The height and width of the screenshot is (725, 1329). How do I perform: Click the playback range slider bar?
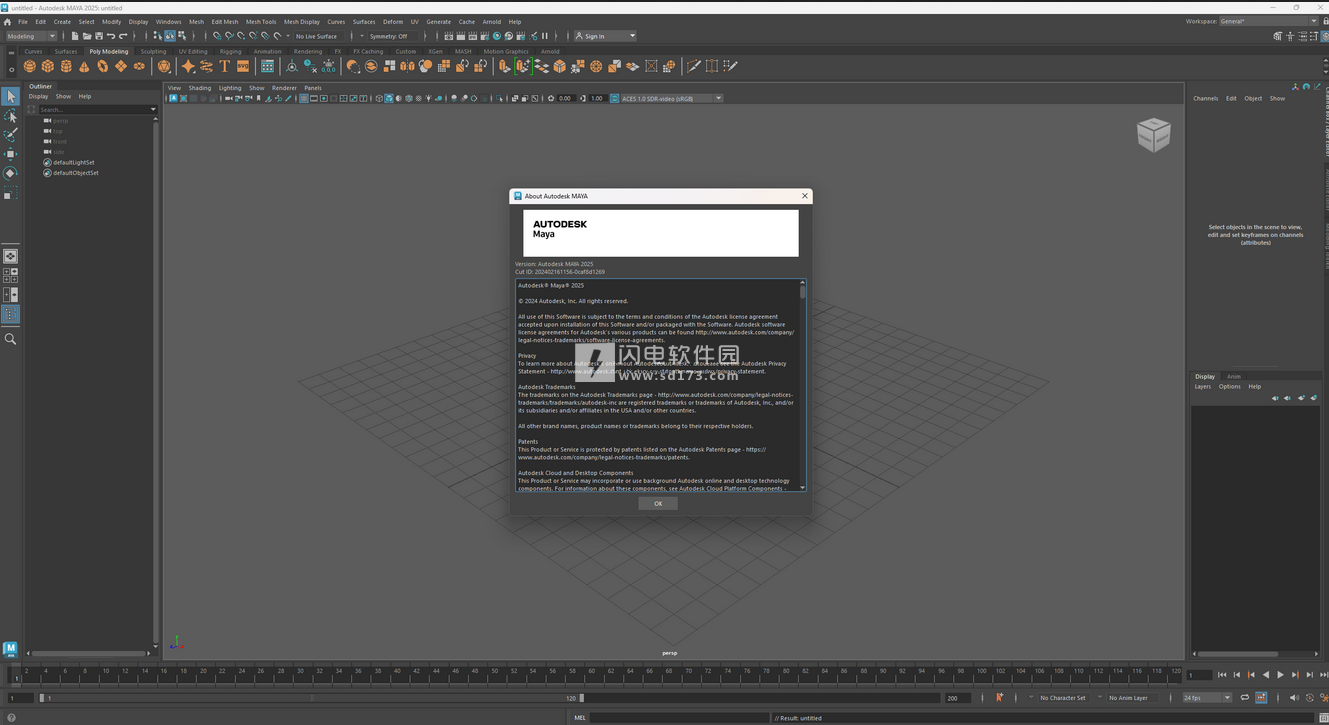pyautogui.click(x=310, y=698)
